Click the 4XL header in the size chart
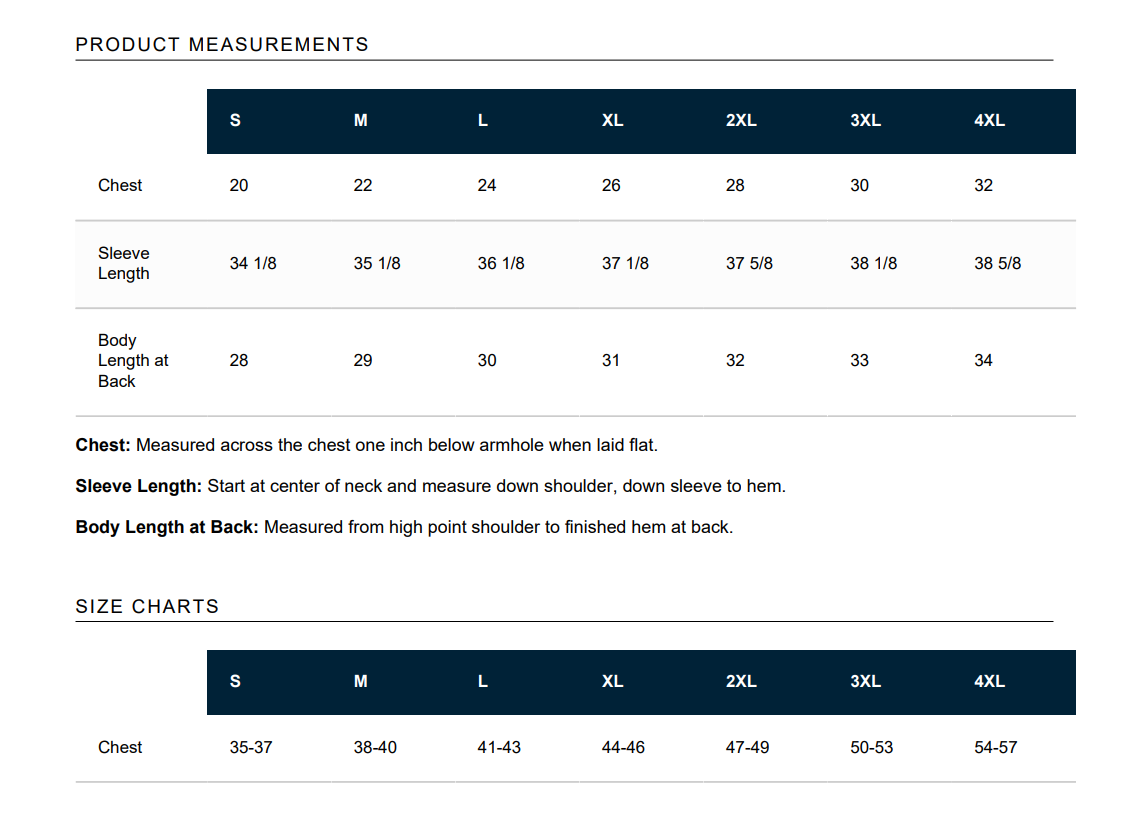This screenshot has width=1121, height=818. 989,681
